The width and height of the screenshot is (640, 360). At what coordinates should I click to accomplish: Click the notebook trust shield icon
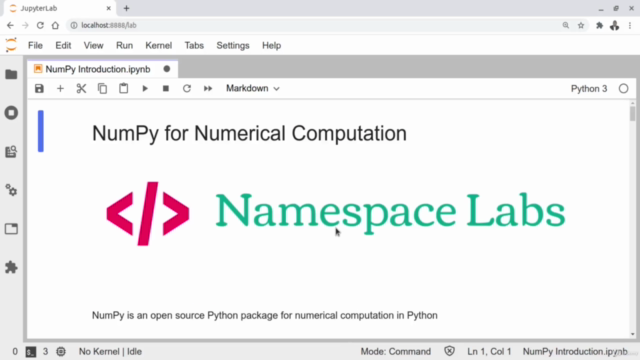(x=449, y=351)
